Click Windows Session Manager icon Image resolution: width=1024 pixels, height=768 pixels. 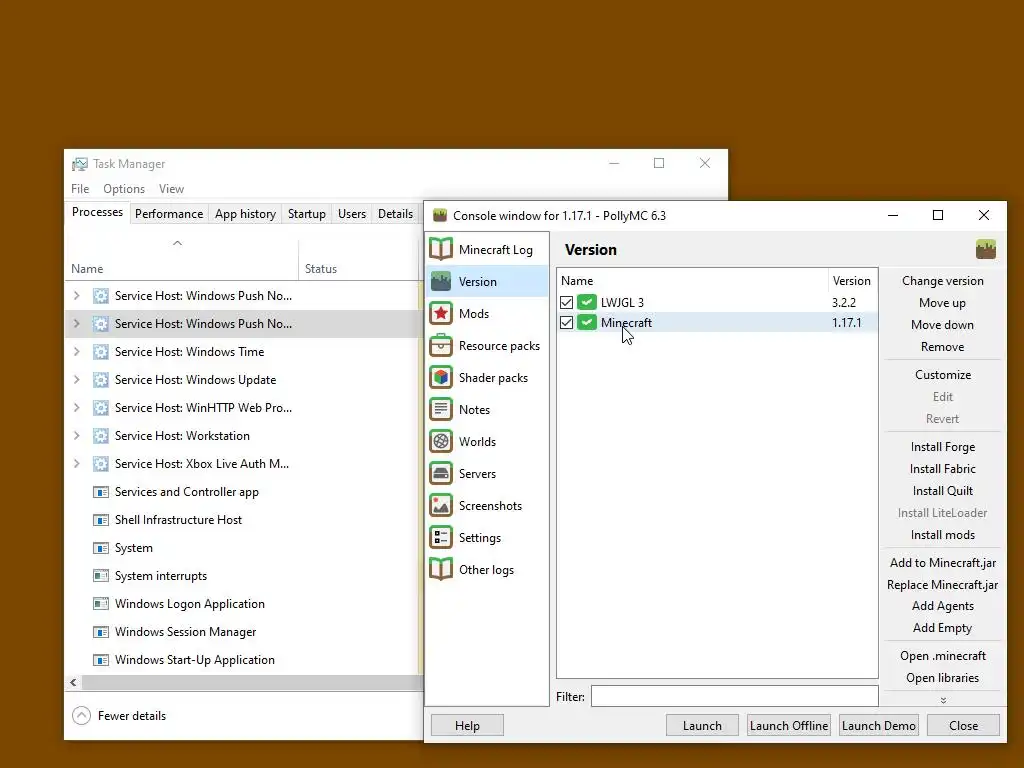click(101, 632)
